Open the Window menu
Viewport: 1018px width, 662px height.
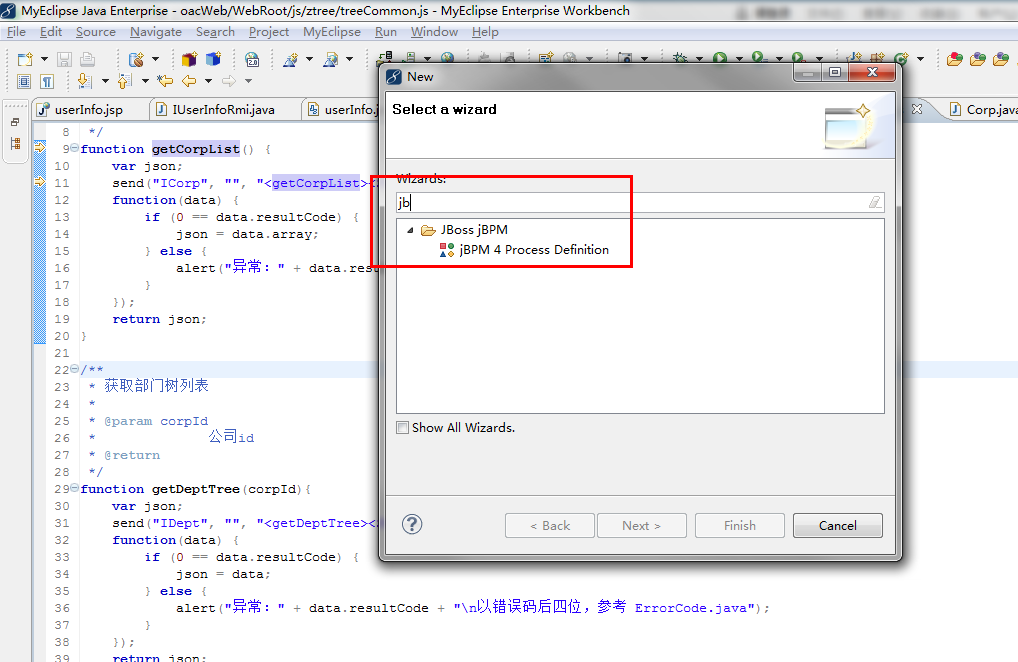(434, 32)
